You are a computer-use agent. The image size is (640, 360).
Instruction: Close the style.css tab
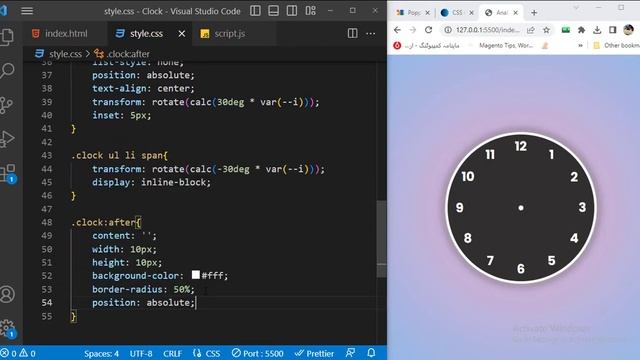(x=182, y=34)
